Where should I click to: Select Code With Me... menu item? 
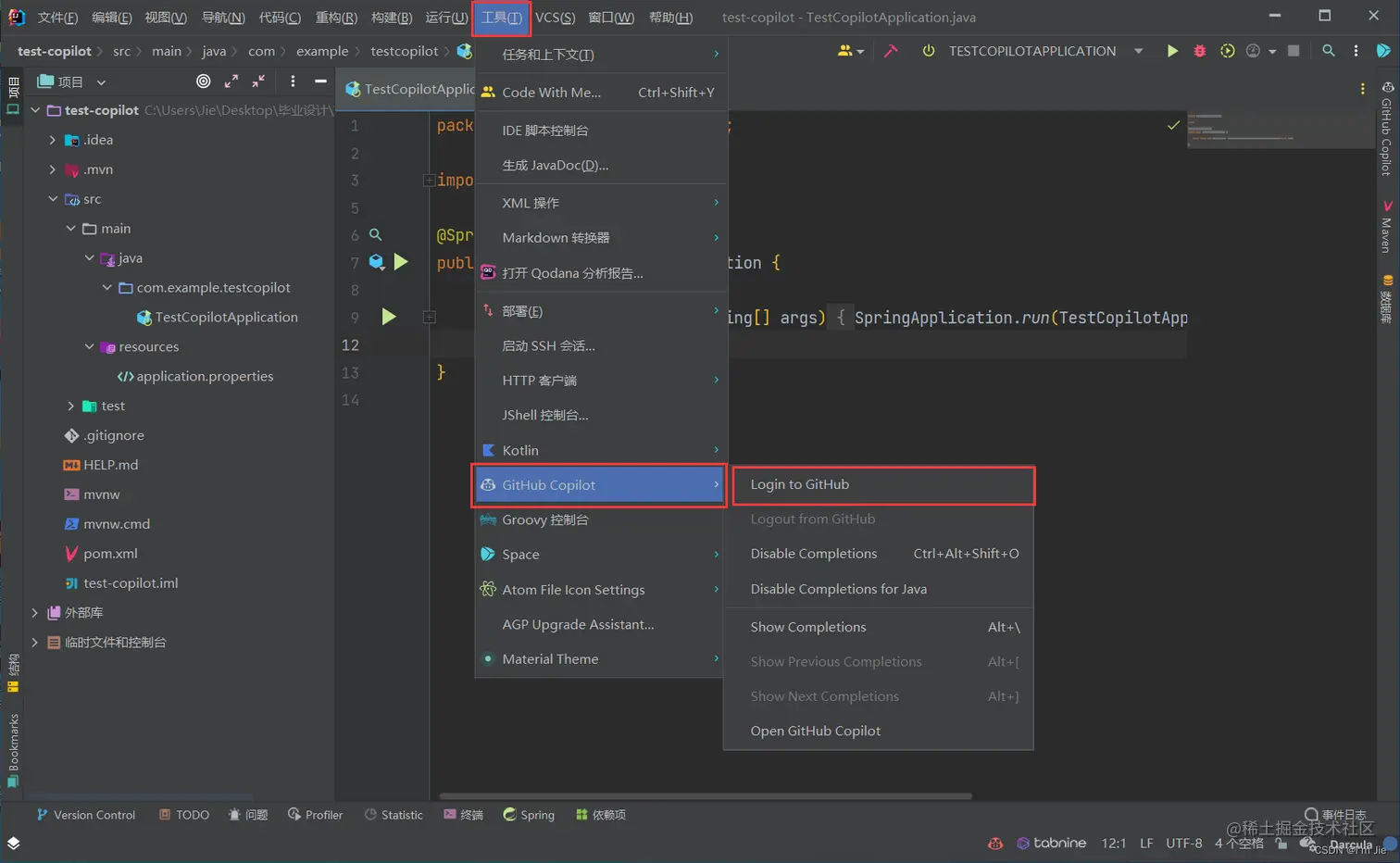tap(599, 93)
